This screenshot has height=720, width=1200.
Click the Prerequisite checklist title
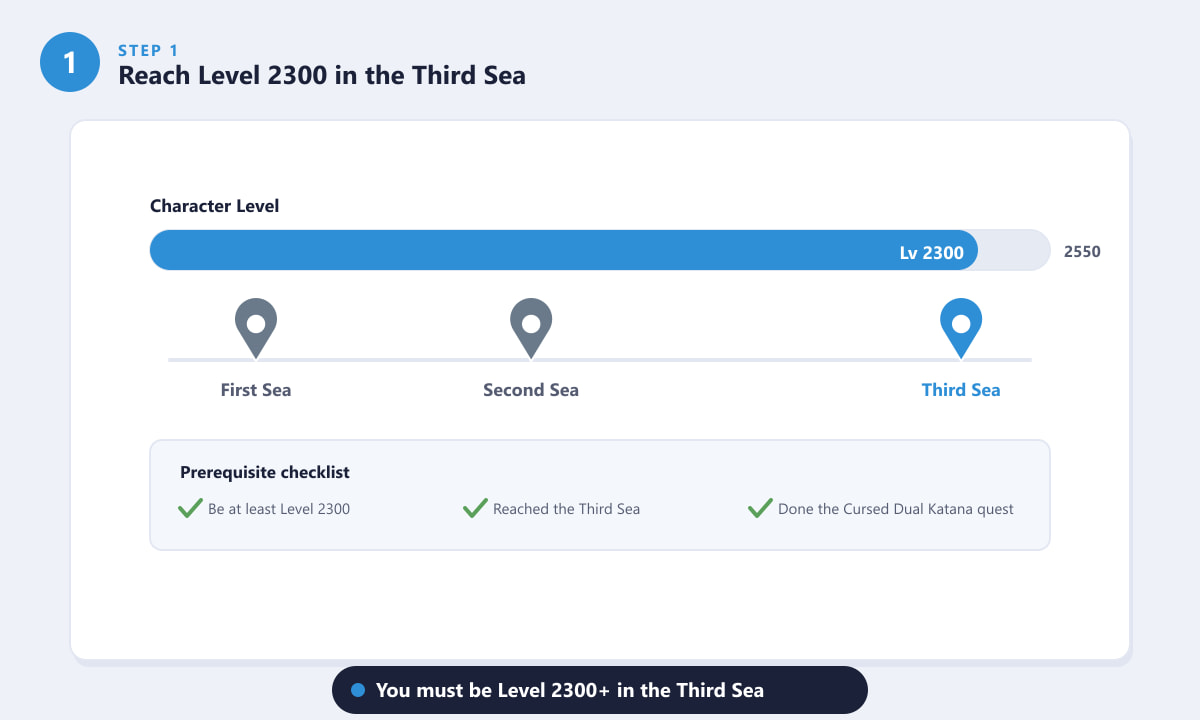click(265, 472)
